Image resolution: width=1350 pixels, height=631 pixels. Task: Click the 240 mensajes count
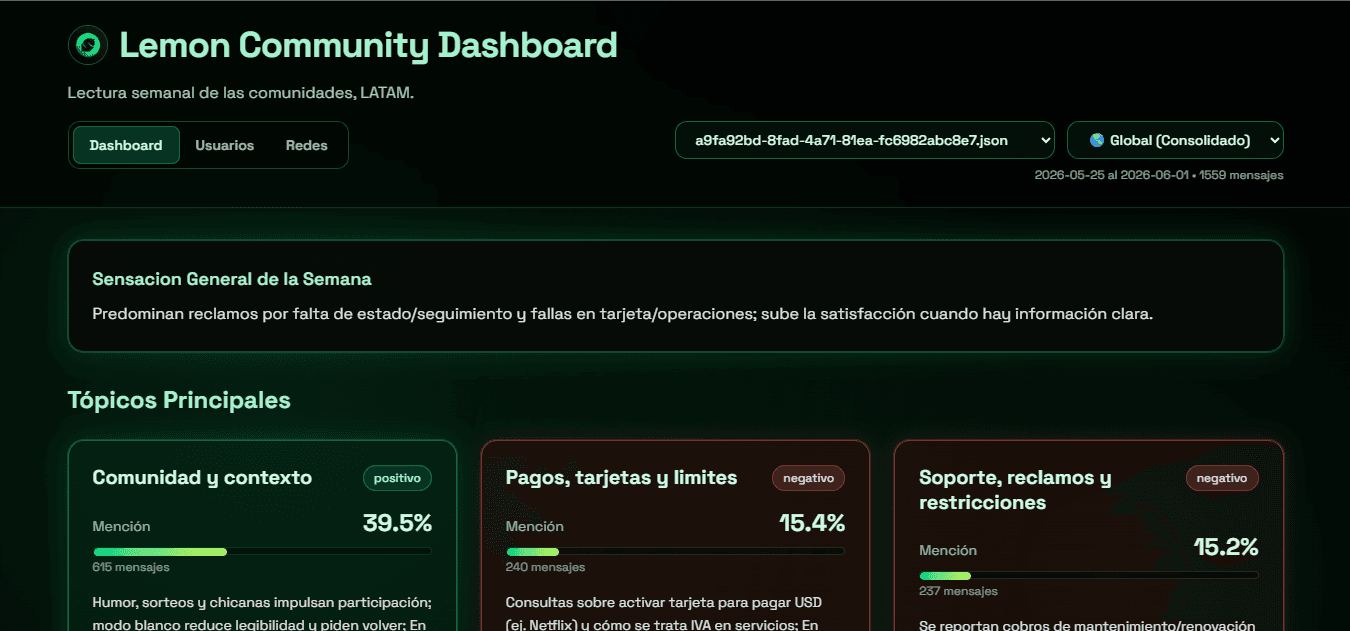tap(545, 567)
